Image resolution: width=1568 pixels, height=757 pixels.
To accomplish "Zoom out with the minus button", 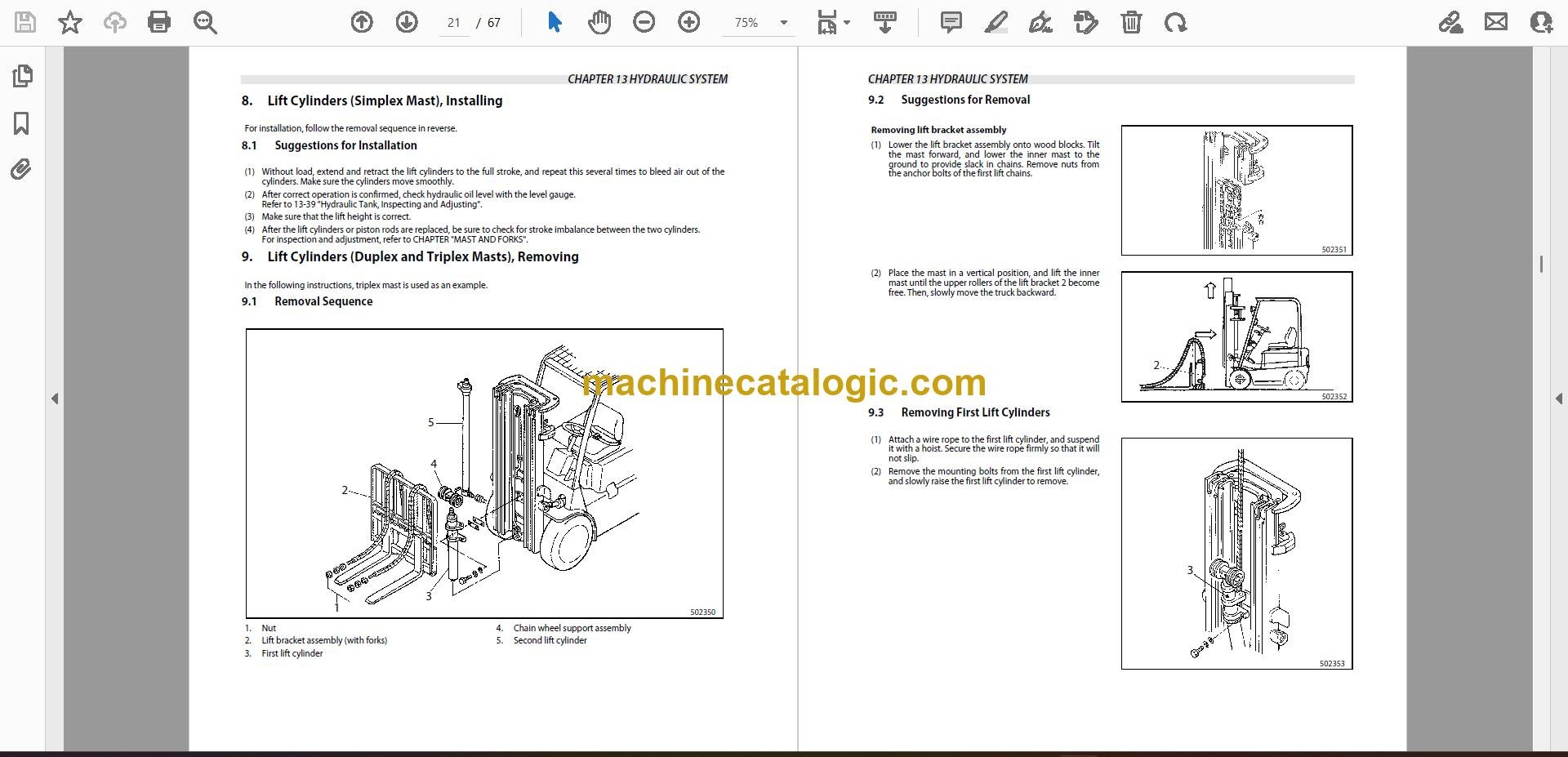I will point(644,23).
